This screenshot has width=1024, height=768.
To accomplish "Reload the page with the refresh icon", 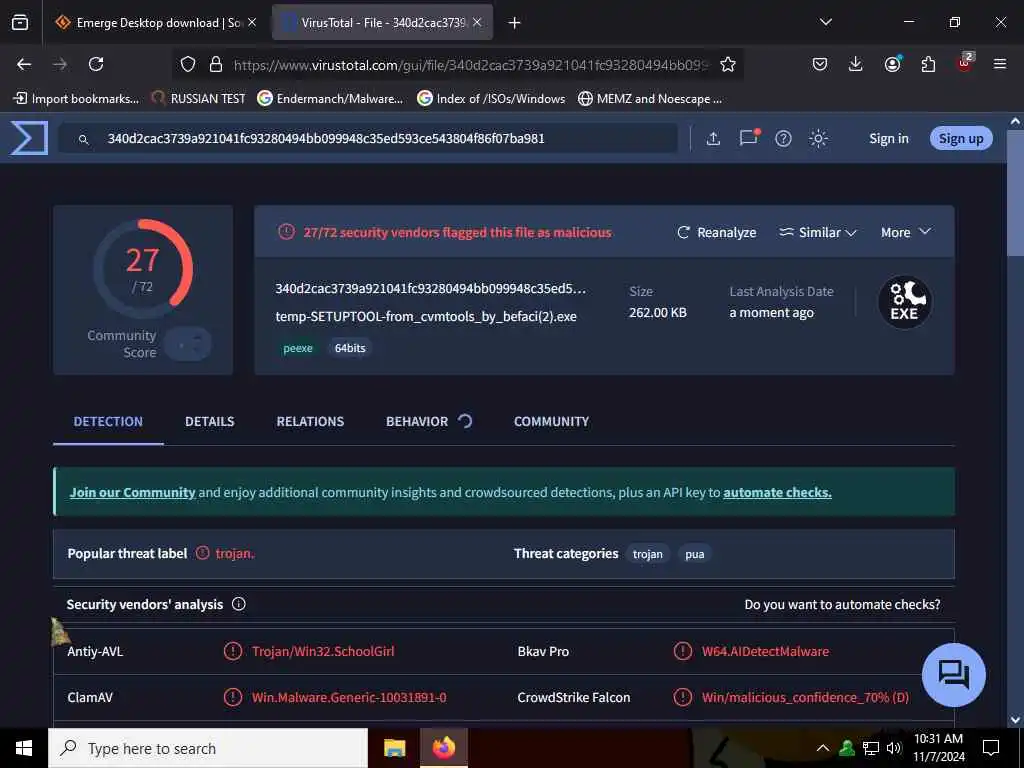I will [x=96, y=64].
